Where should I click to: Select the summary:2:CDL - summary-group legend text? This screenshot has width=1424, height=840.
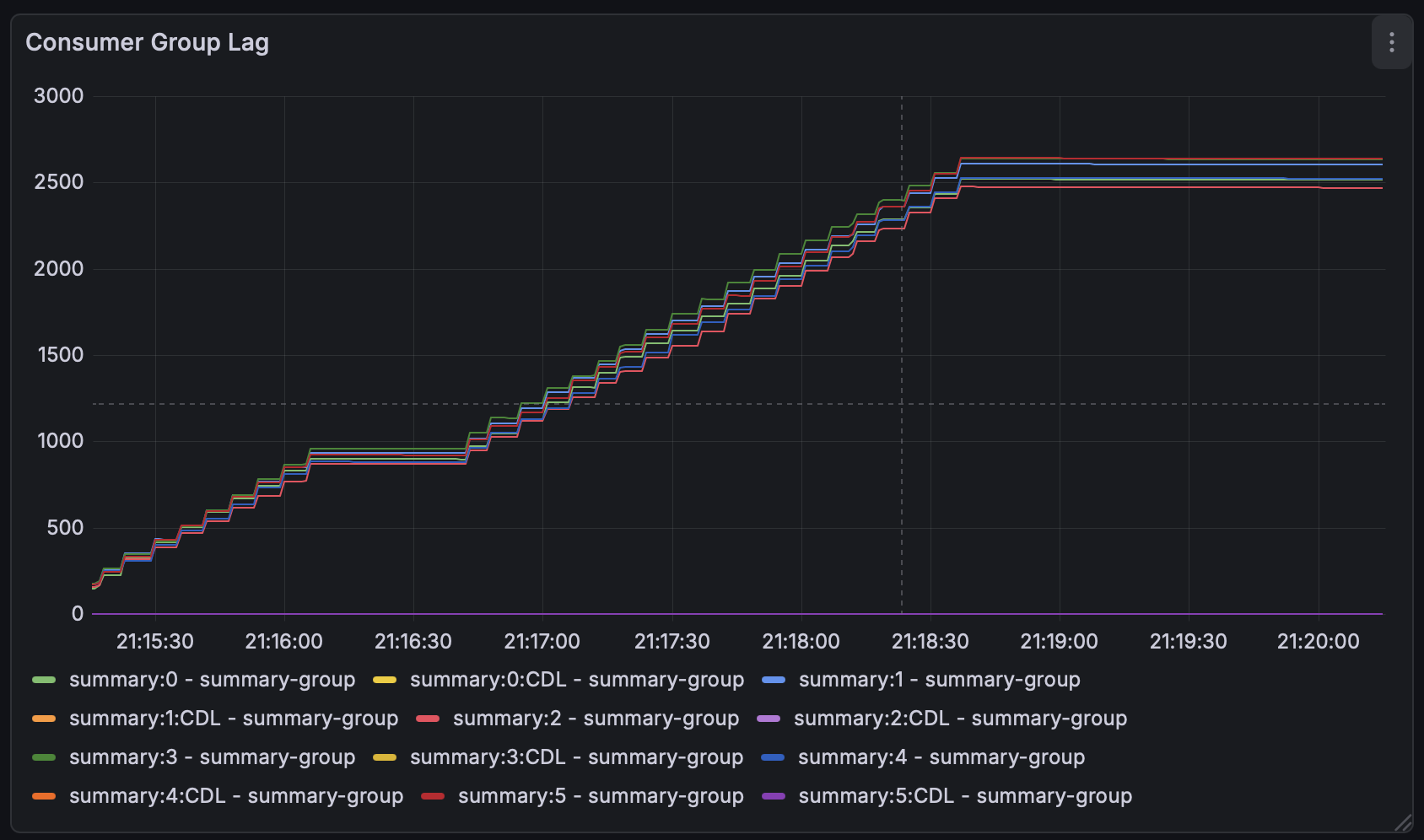click(x=960, y=719)
